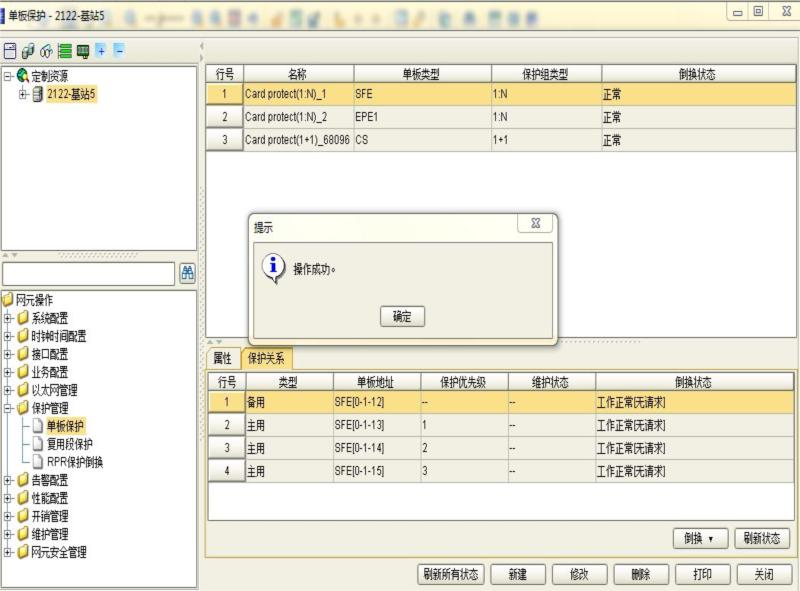
Task: Expand the 告警配置 folder in the tree
Action: click(x=8, y=480)
